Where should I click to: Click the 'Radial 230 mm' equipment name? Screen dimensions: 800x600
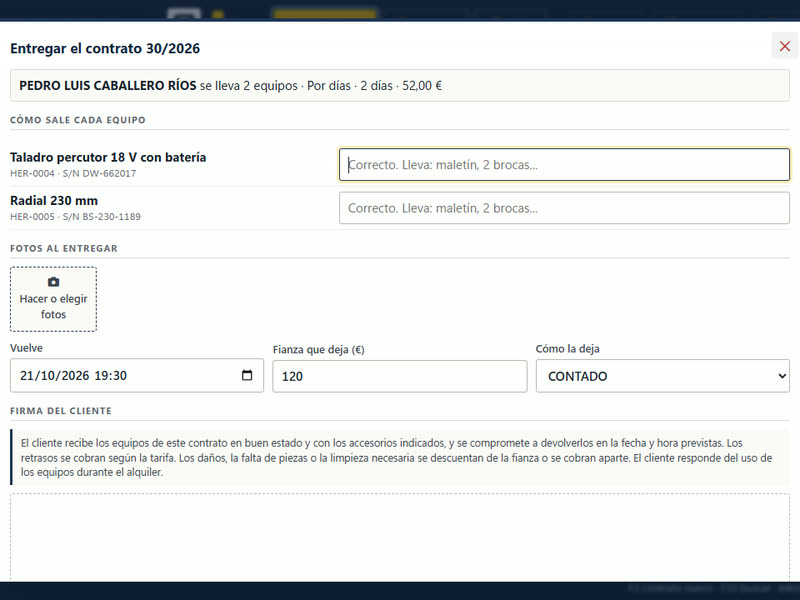pos(54,201)
